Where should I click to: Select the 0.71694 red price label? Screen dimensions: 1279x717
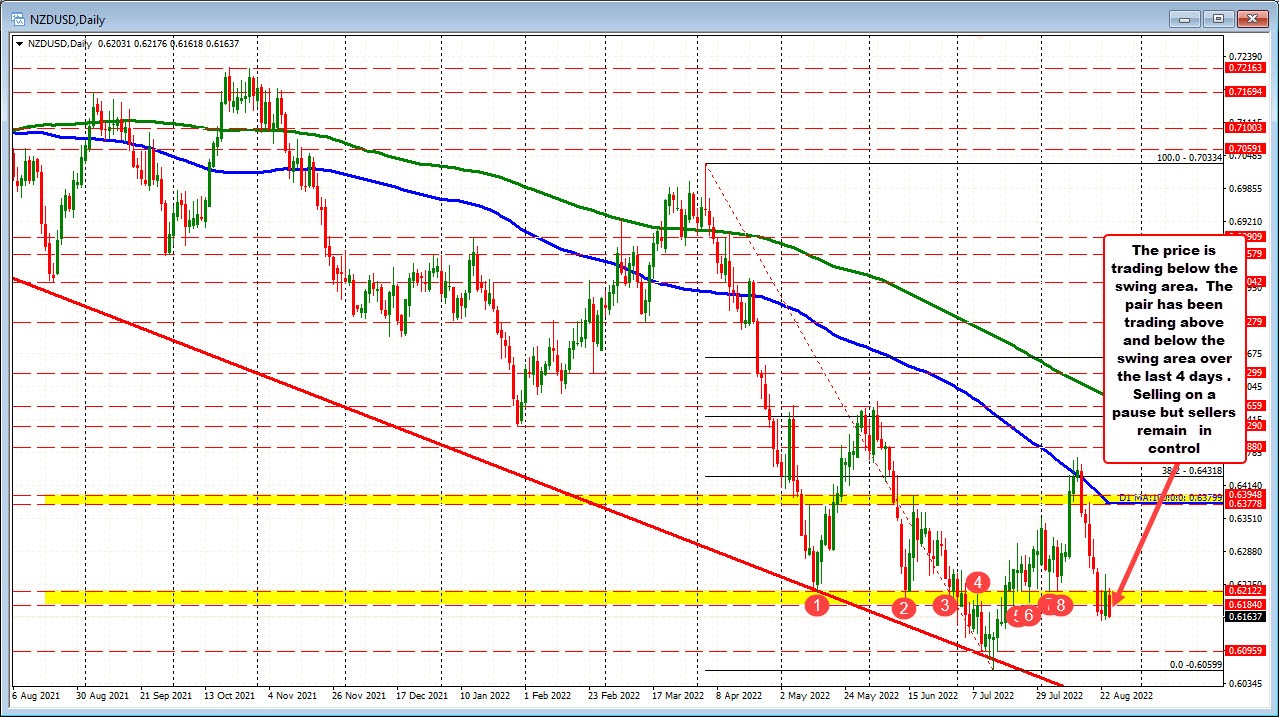pyautogui.click(x=1246, y=92)
